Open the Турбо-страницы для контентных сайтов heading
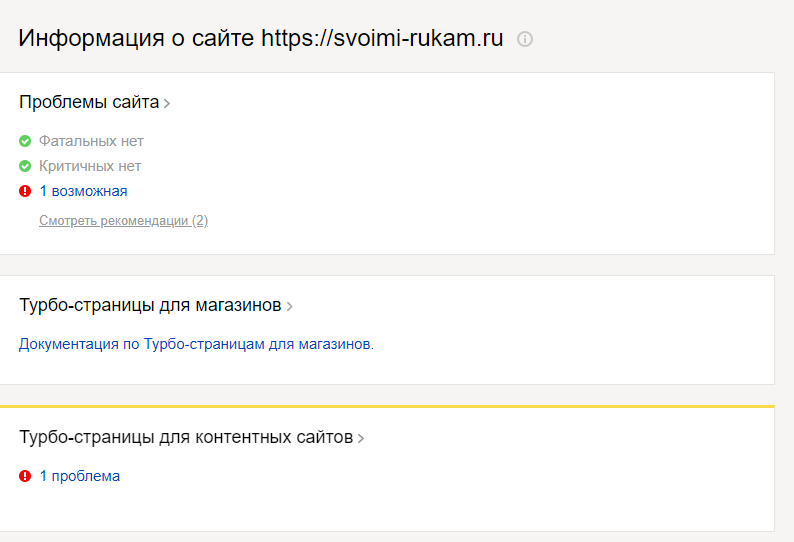The image size is (794, 542). [x=186, y=437]
